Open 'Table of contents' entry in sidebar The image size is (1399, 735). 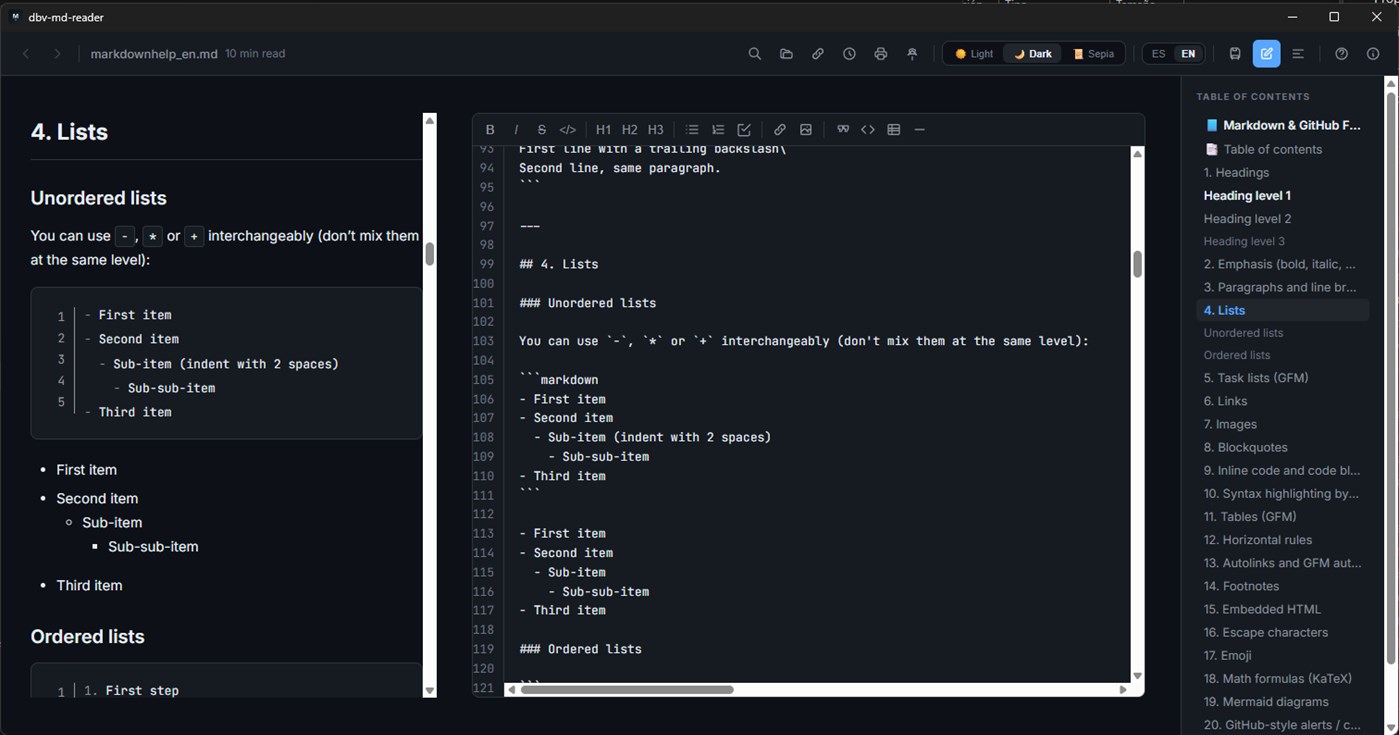[1283, 149]
